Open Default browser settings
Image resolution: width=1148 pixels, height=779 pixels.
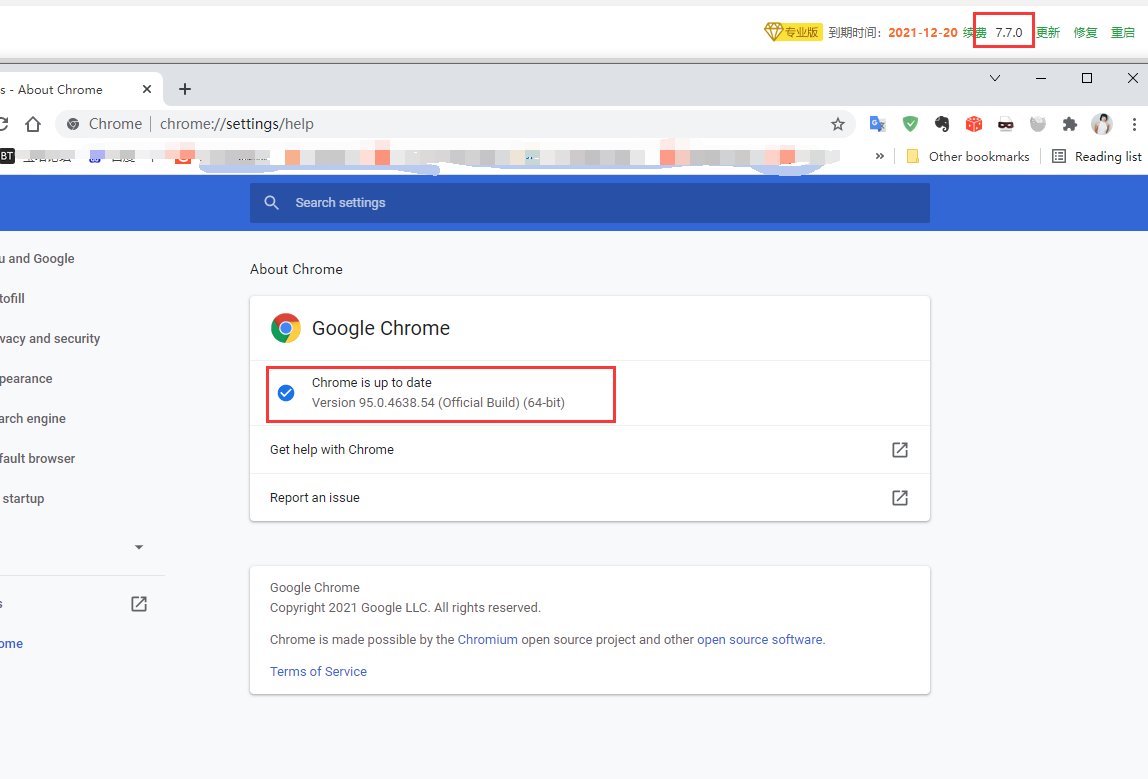(x=37, y=459)
